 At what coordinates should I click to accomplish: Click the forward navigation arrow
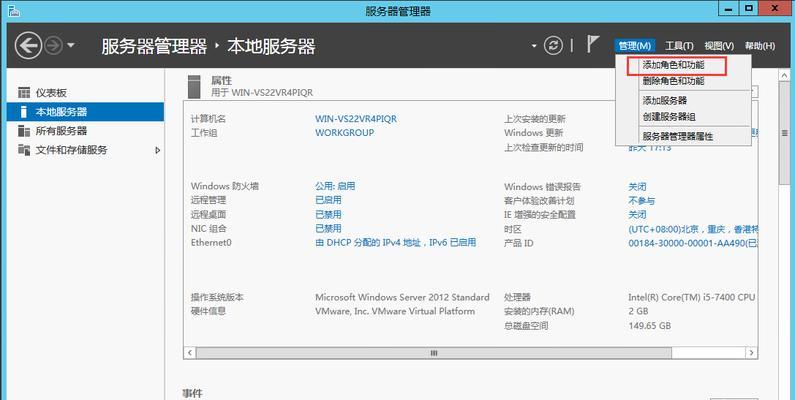pos(53,46)
